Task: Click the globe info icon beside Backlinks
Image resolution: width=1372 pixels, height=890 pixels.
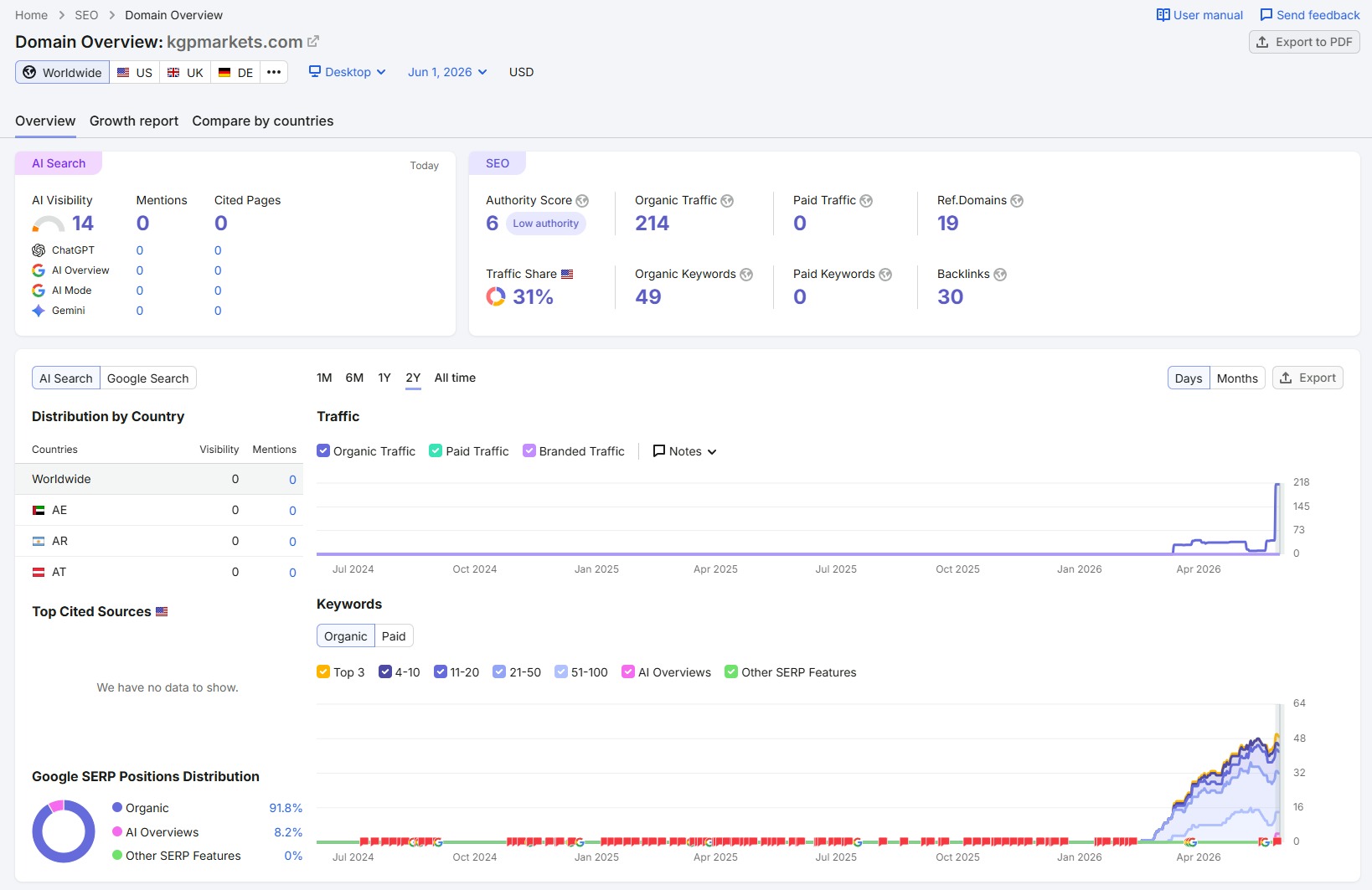Action: tap(1000, 275)
